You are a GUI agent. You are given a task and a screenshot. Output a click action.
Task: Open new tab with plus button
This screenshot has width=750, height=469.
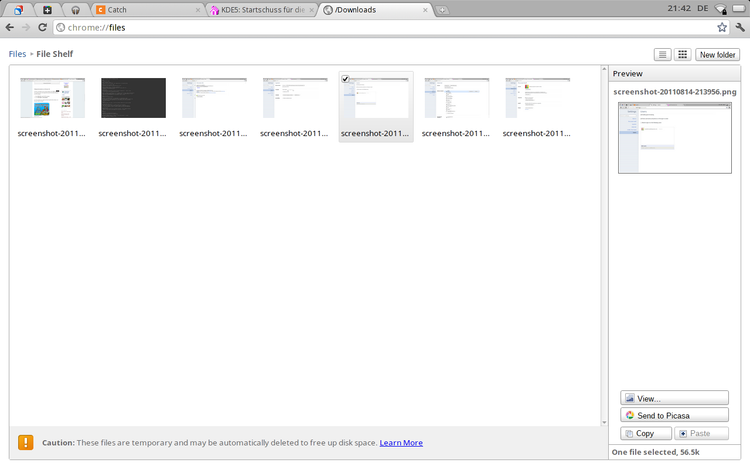pos(442,10)
